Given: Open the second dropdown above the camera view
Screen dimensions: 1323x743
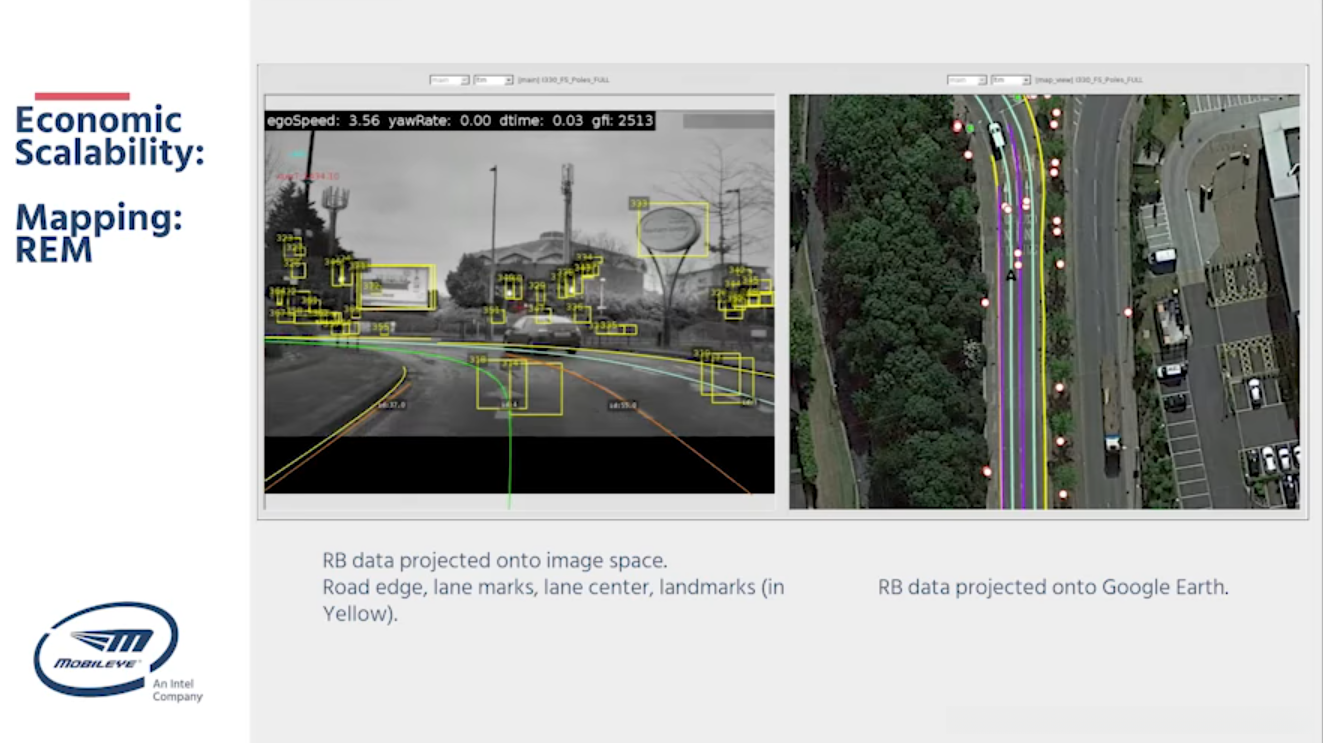Looking at the screenshot, I should [493, 80].
